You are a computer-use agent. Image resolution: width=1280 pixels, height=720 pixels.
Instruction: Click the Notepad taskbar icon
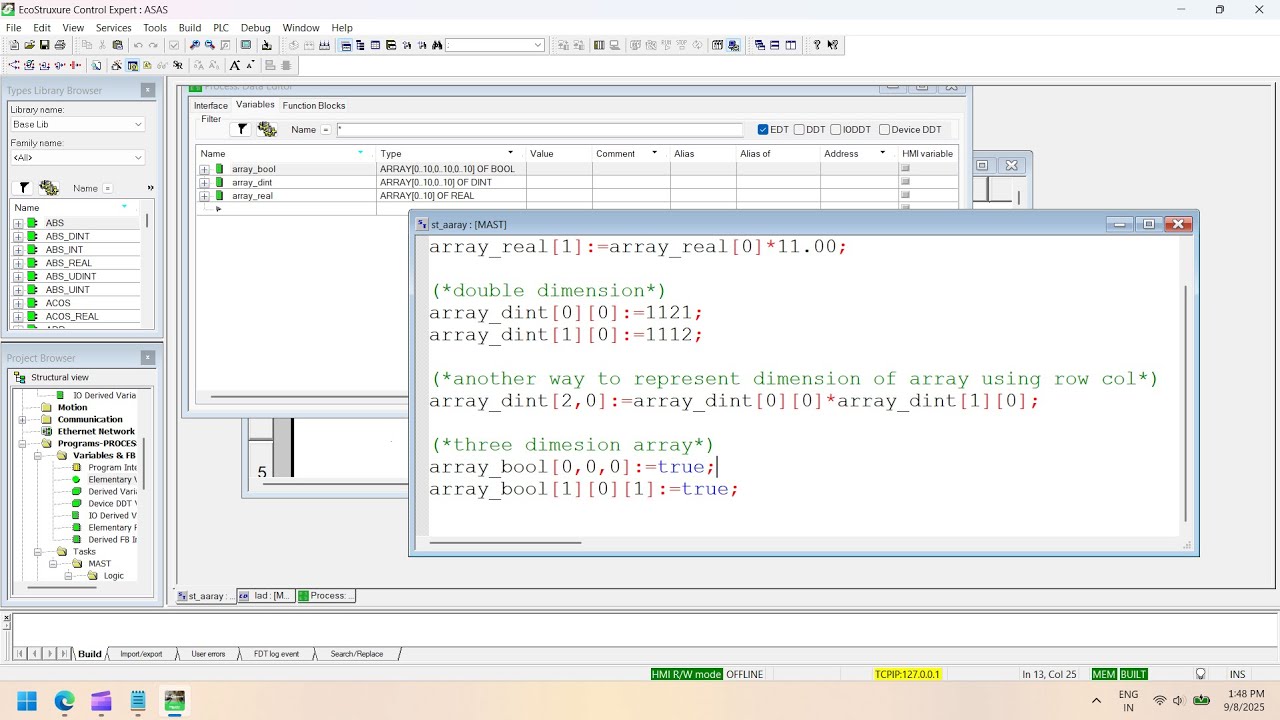point(138,701)
